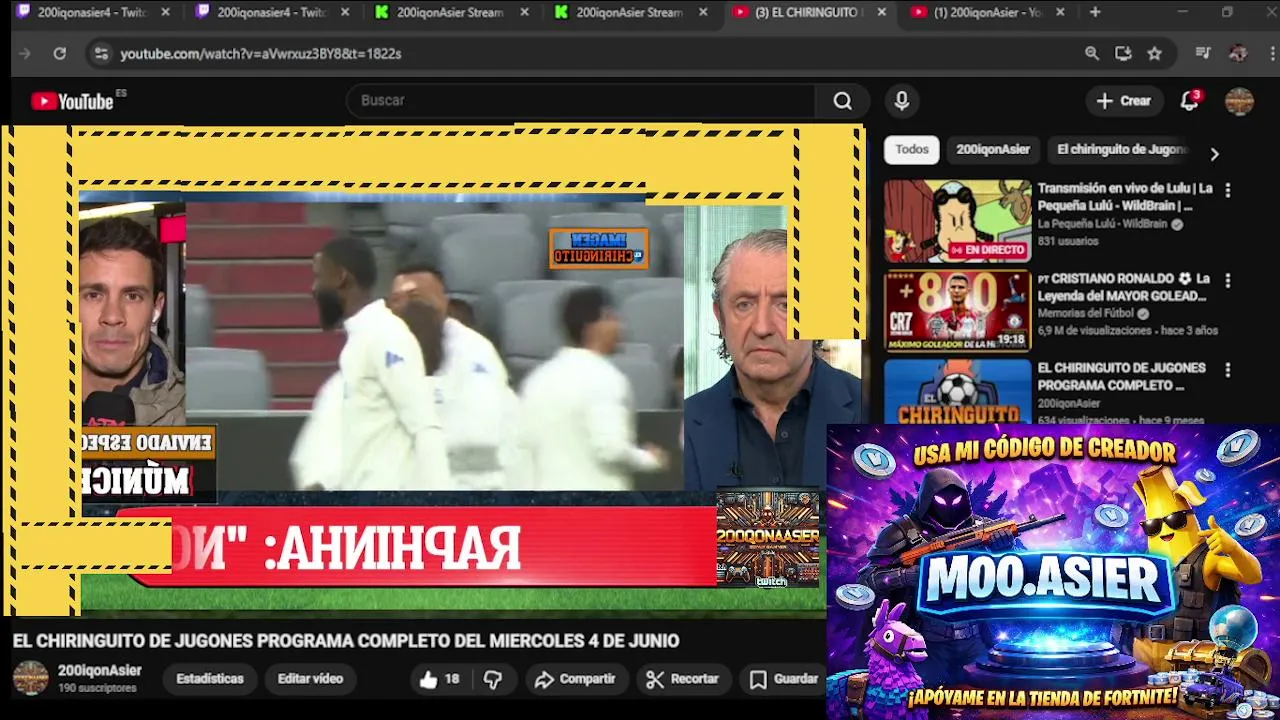
Task: Open options for Lulu live stream video
Action: pyautogui.click(x=1228, y=190)
